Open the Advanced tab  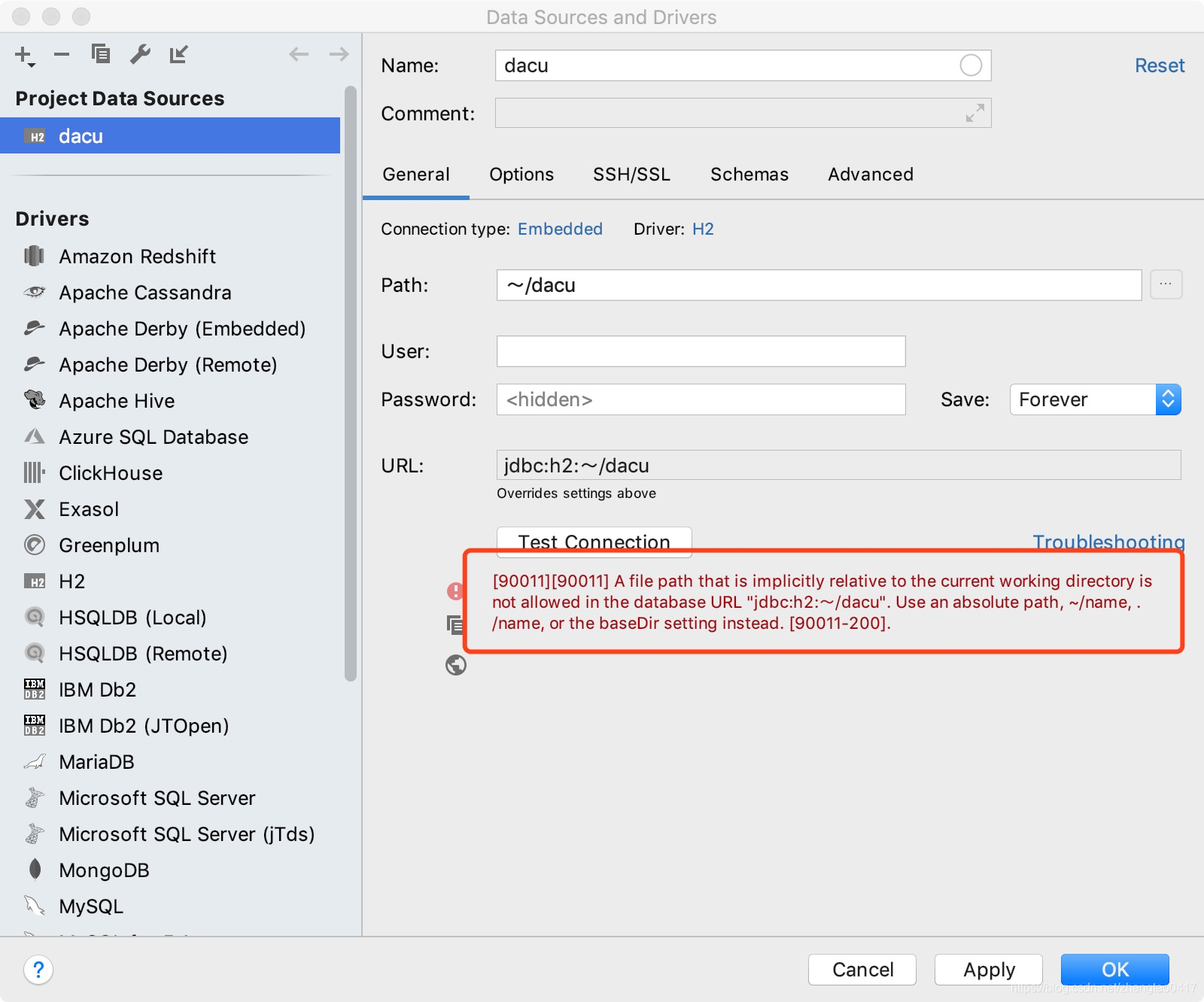[871, 175]
